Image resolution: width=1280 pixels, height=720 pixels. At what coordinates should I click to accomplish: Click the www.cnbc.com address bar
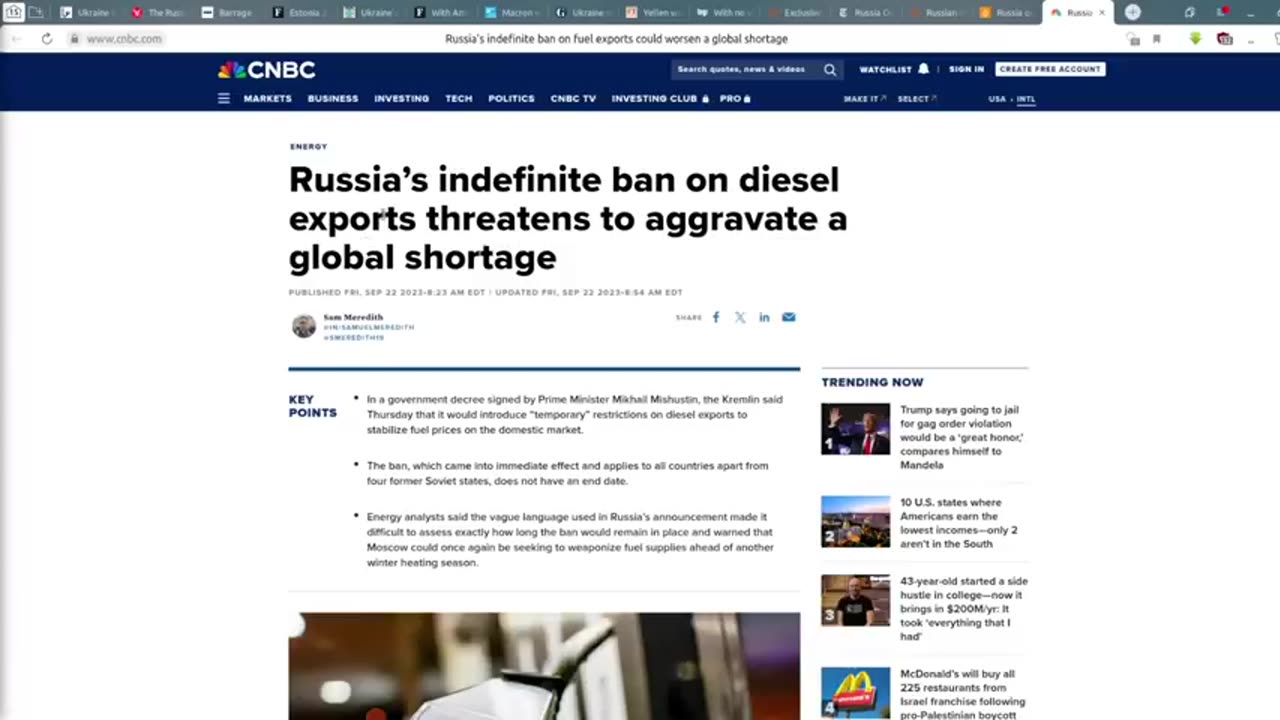[124, 39]
